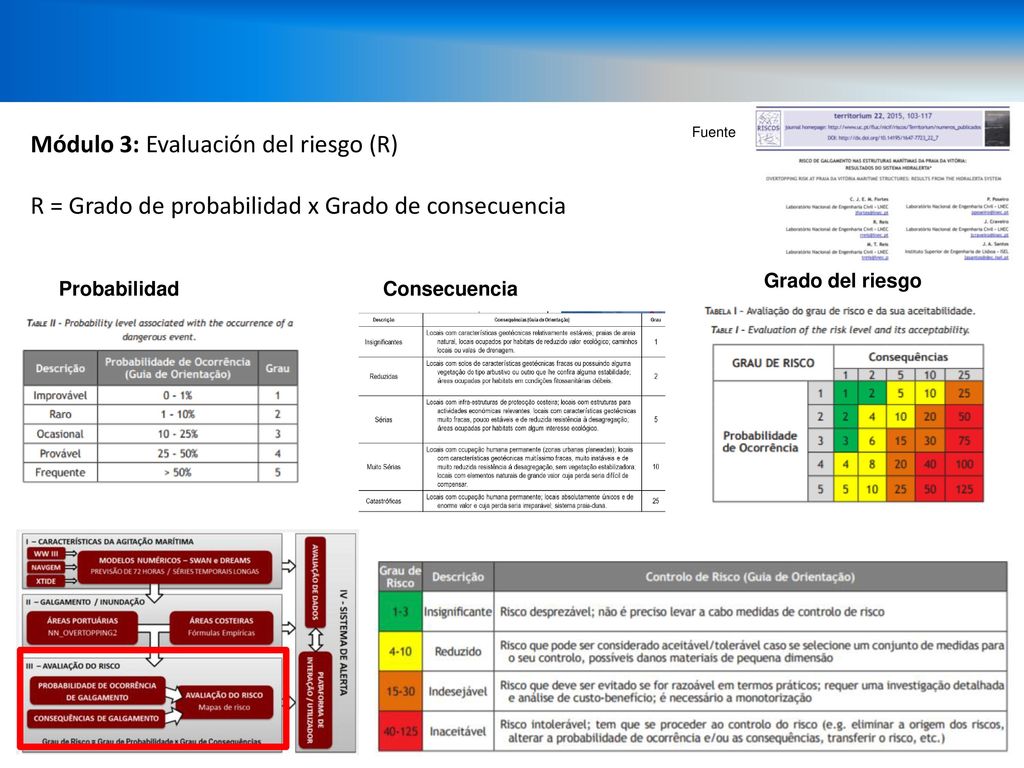Click the 'ÁREAS PORTUÁRIAS' diagram box

[82, 626]
